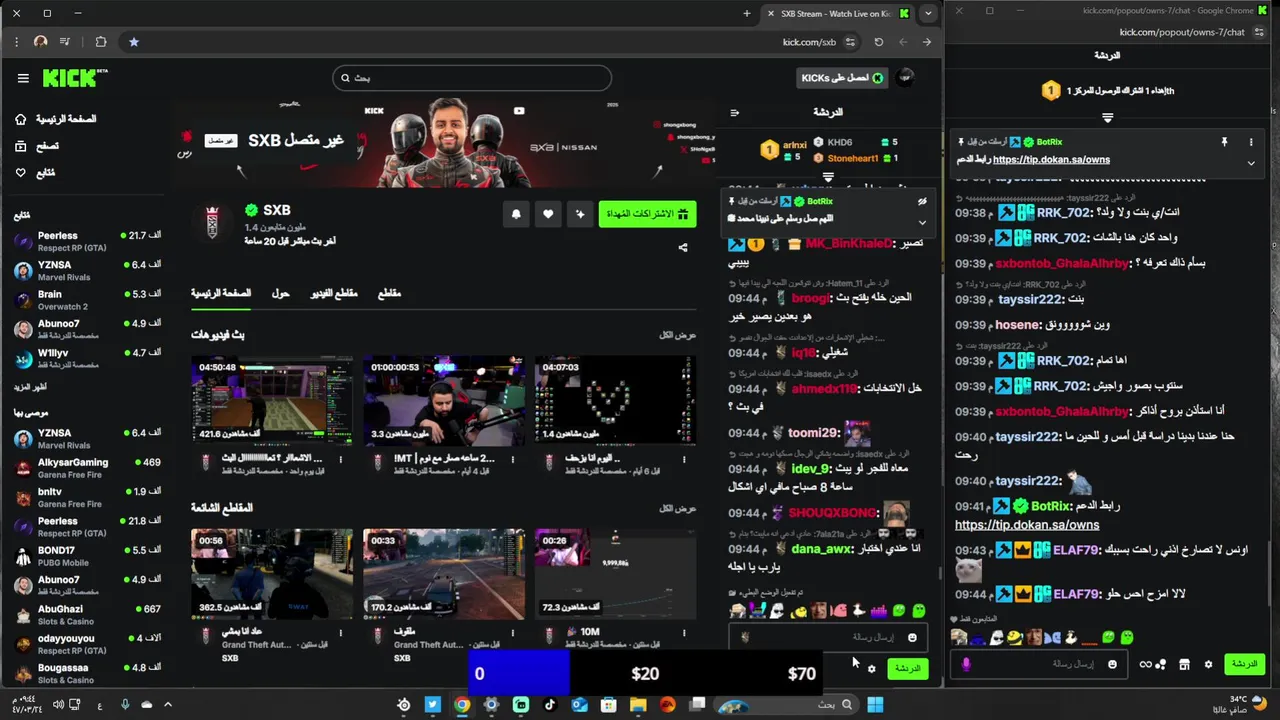Screen dimensions: 1280x720
Task: Click the message input in the popout chat
Action: tap(1038, 664)
